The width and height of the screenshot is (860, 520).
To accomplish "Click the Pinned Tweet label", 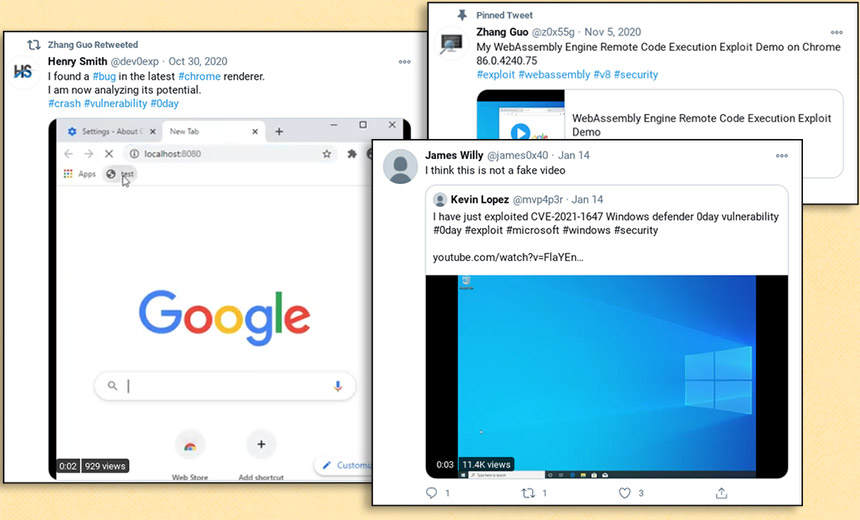I will pos(504,15).
